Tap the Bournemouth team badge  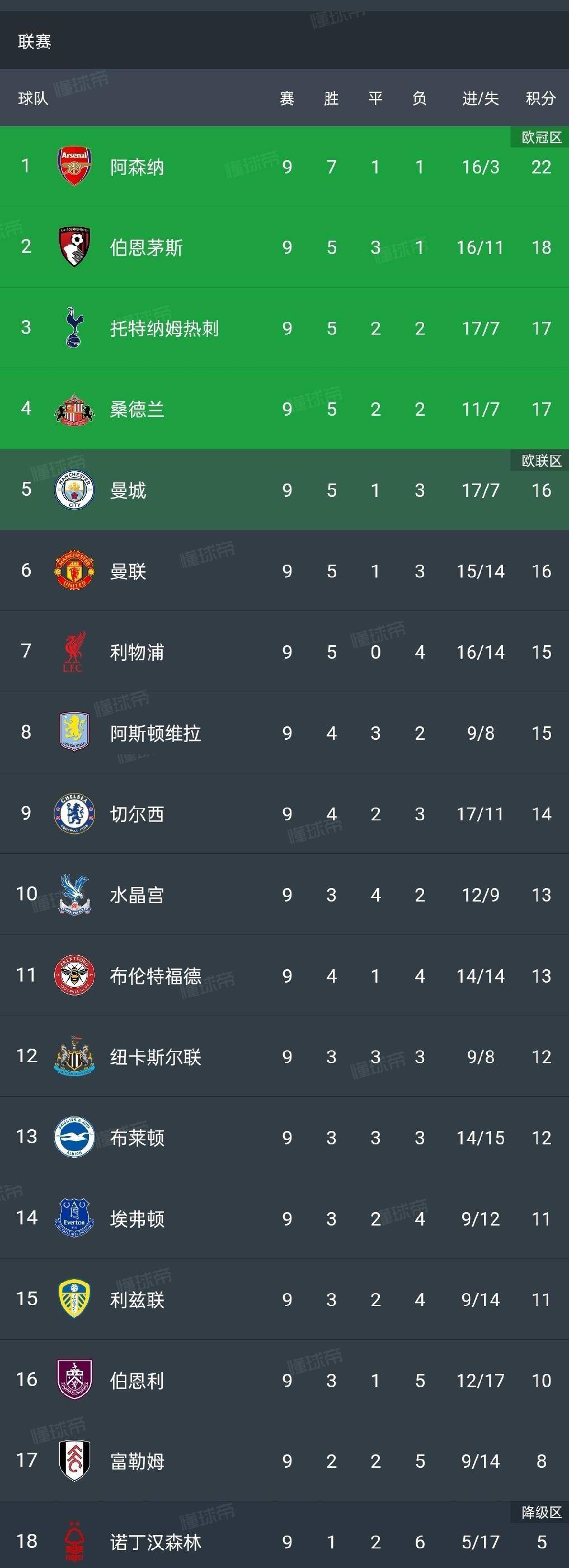[x=74, y=247]
